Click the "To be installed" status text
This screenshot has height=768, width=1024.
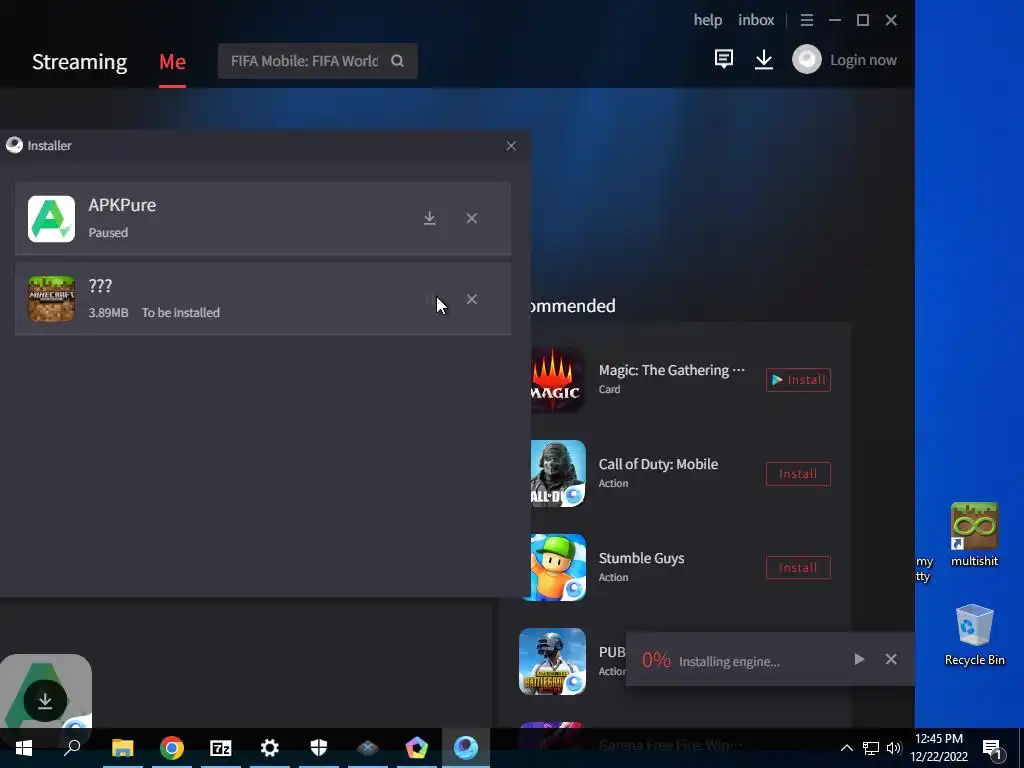181,313
